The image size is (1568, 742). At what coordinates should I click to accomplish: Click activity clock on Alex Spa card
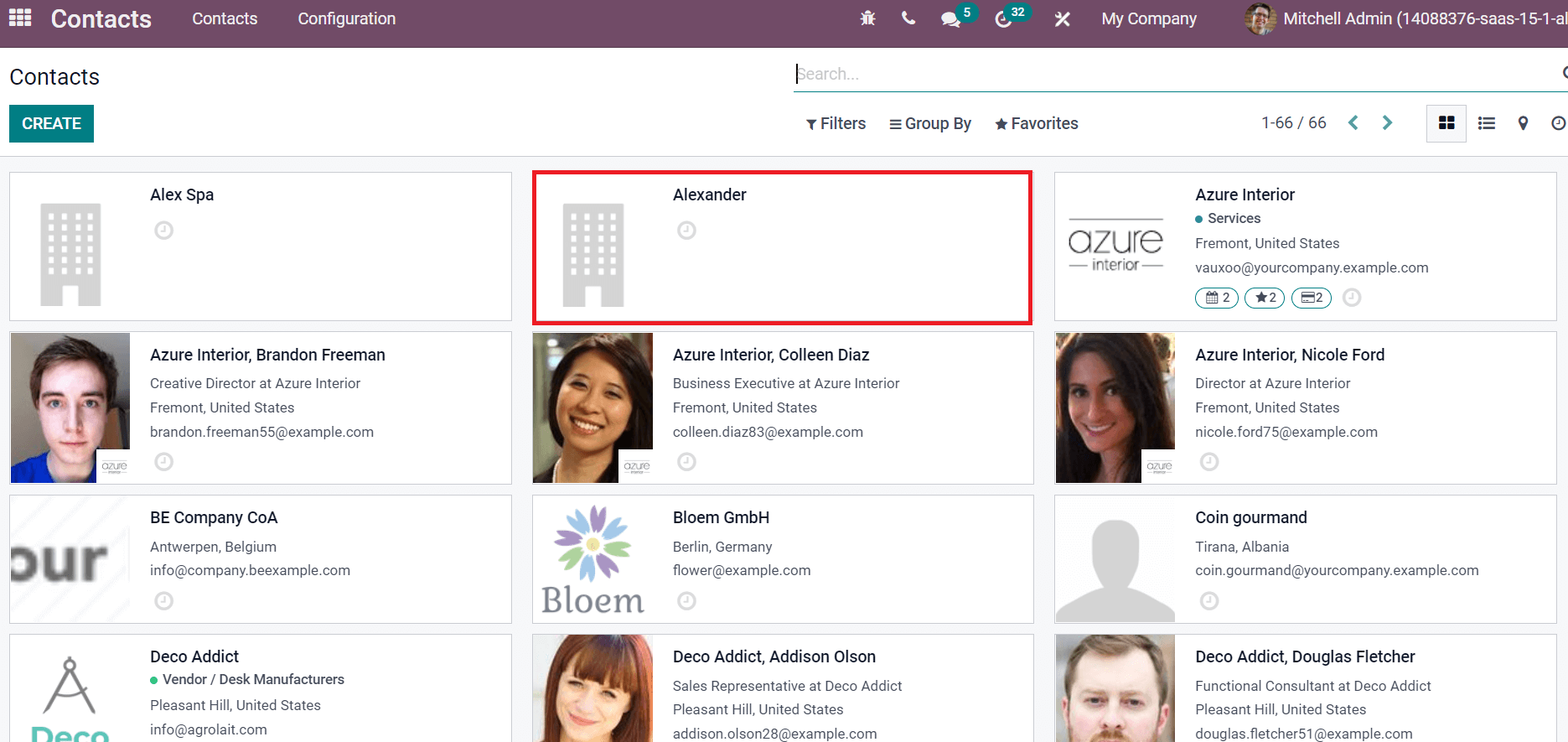point(163,230)
